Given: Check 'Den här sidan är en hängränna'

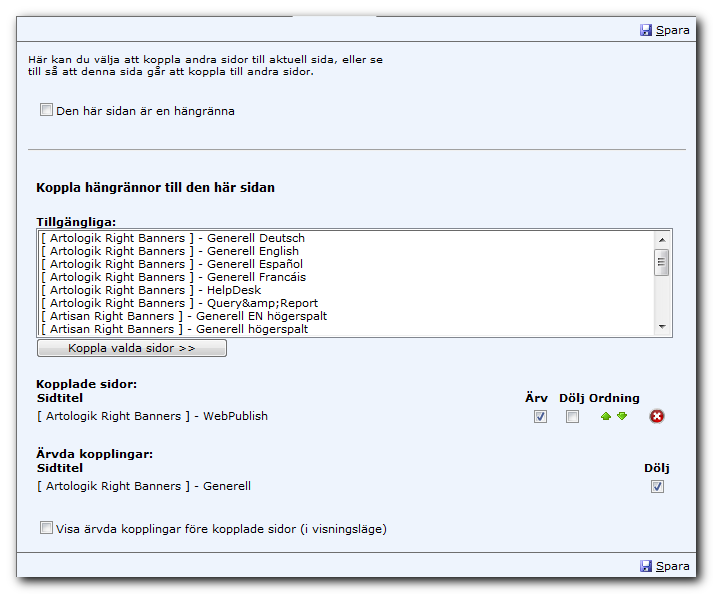Looking at the screenshot, I should [46, 110].
